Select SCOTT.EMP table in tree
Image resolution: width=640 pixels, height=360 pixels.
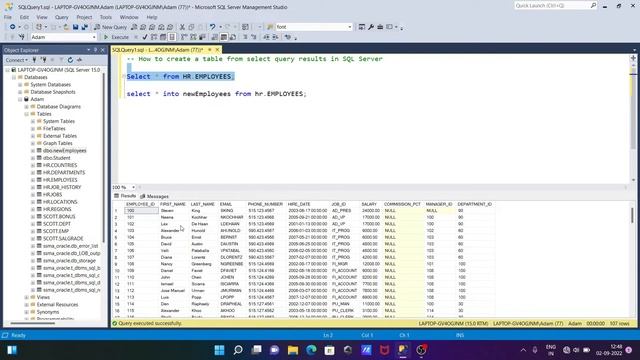click(x=56, y=231)
